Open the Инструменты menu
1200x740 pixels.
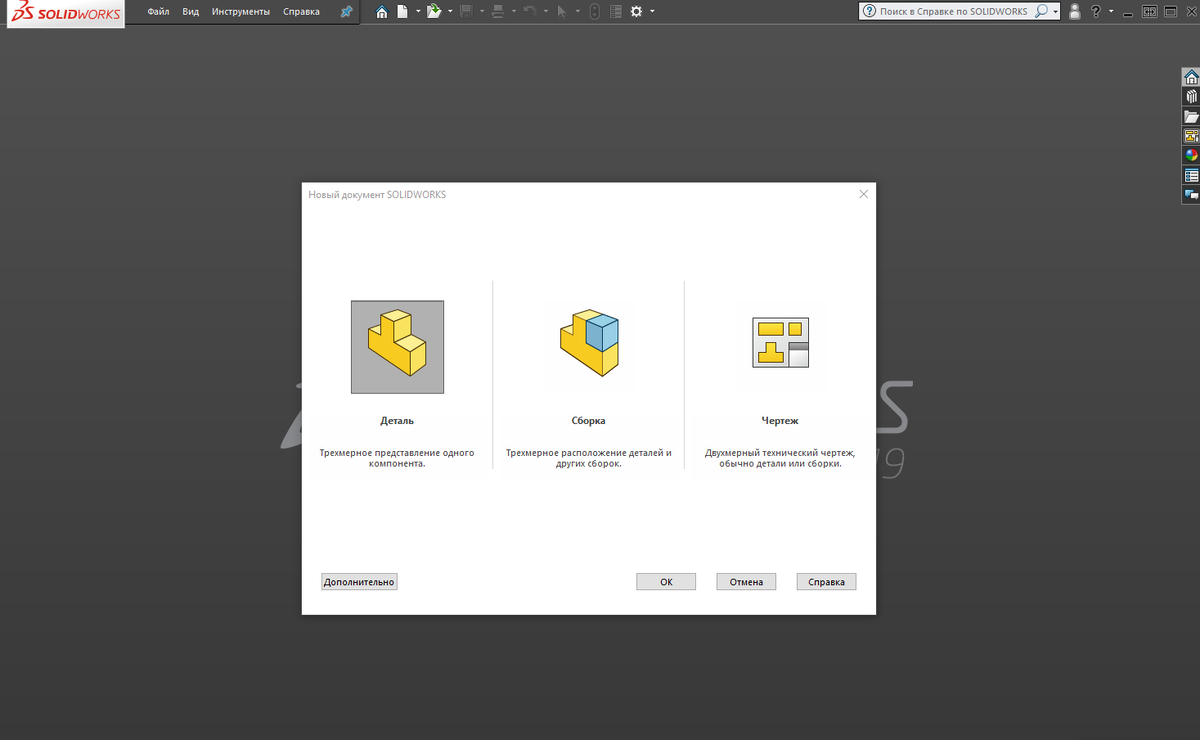pyautogui.click(x=241, y=12)
